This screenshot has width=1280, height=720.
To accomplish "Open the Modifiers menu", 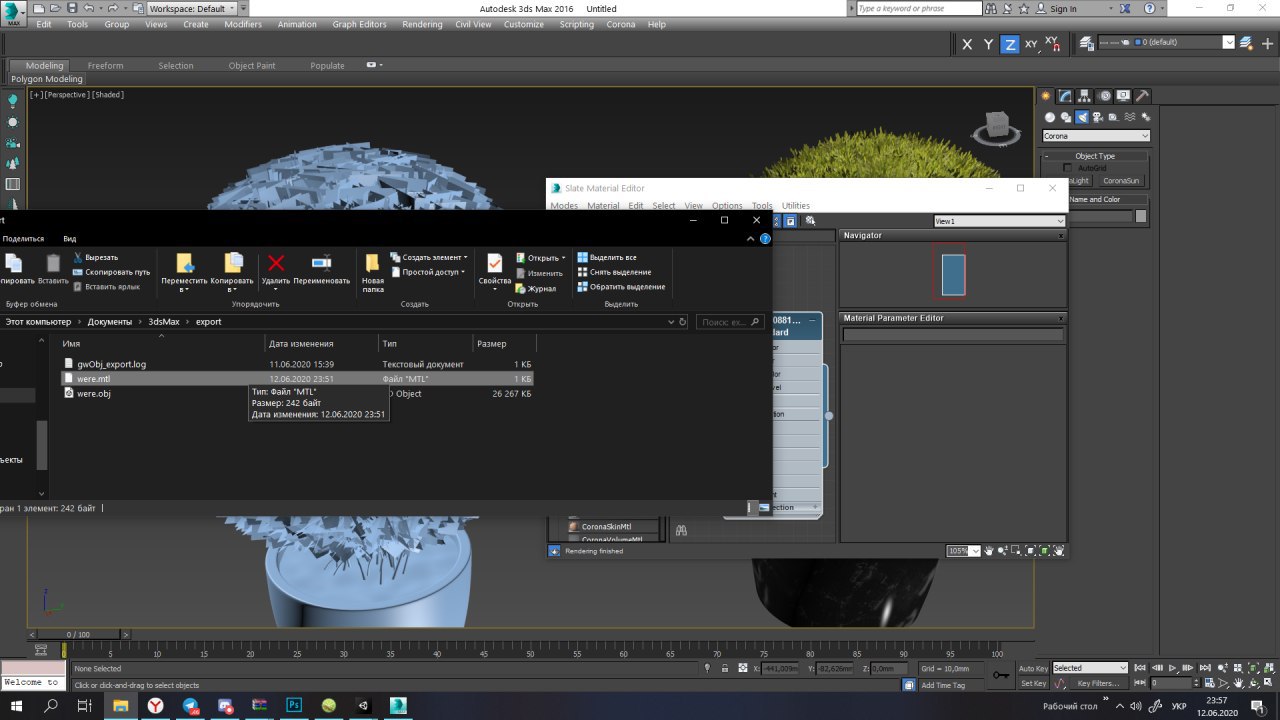I will coord(243,24).
